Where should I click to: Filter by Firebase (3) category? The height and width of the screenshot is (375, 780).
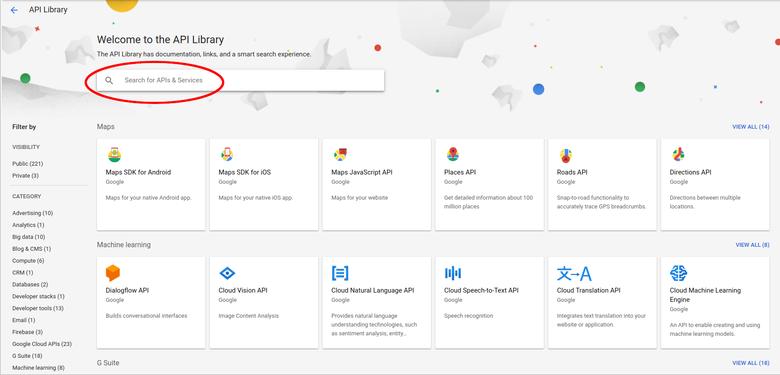[27, 332]
